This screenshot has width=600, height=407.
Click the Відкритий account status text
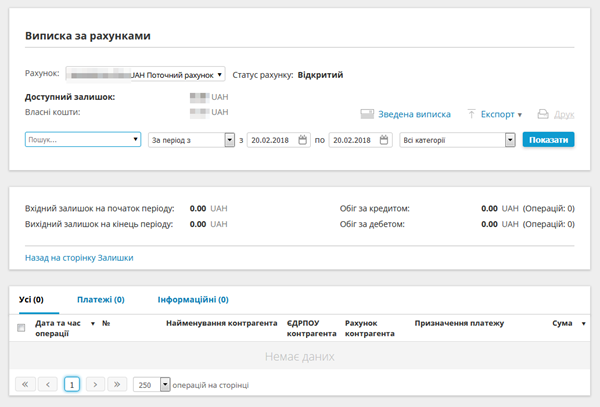pyautogui.click(x=320, y=75)
